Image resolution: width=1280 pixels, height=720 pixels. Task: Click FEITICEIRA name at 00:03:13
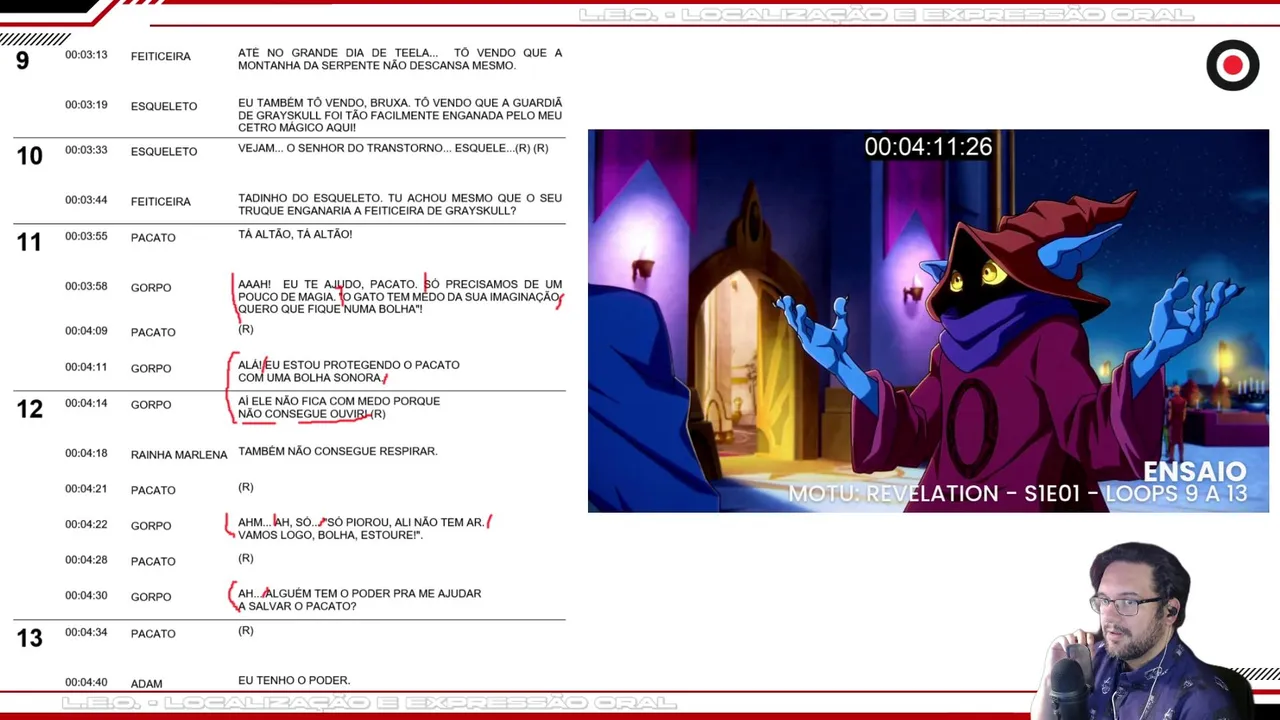pyautogui.click(x=160, y=57)
